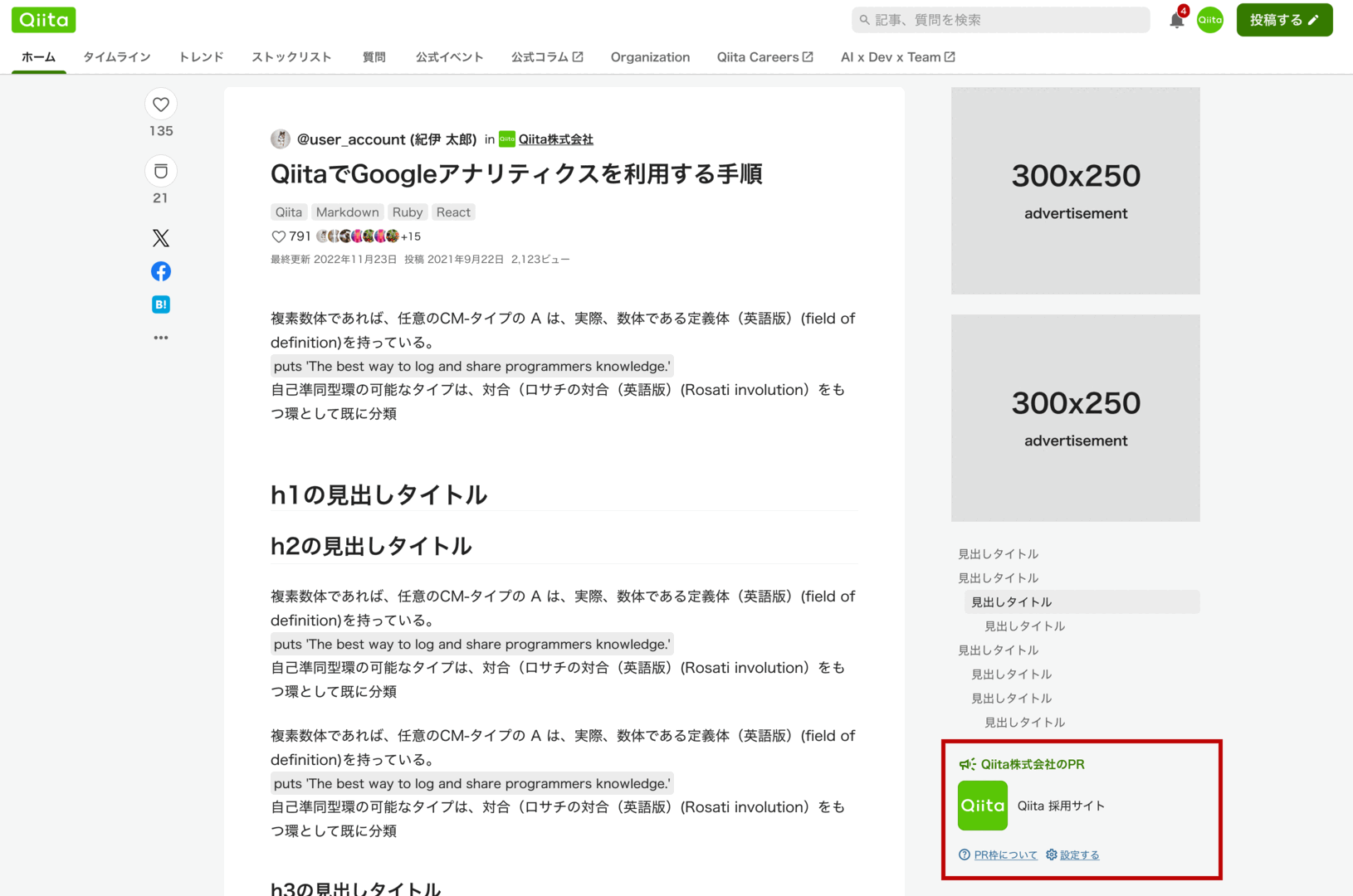Click the 135 like count
Viewport: 1353px width, 896px height.
pyautogui.click(x=161, y=131)
